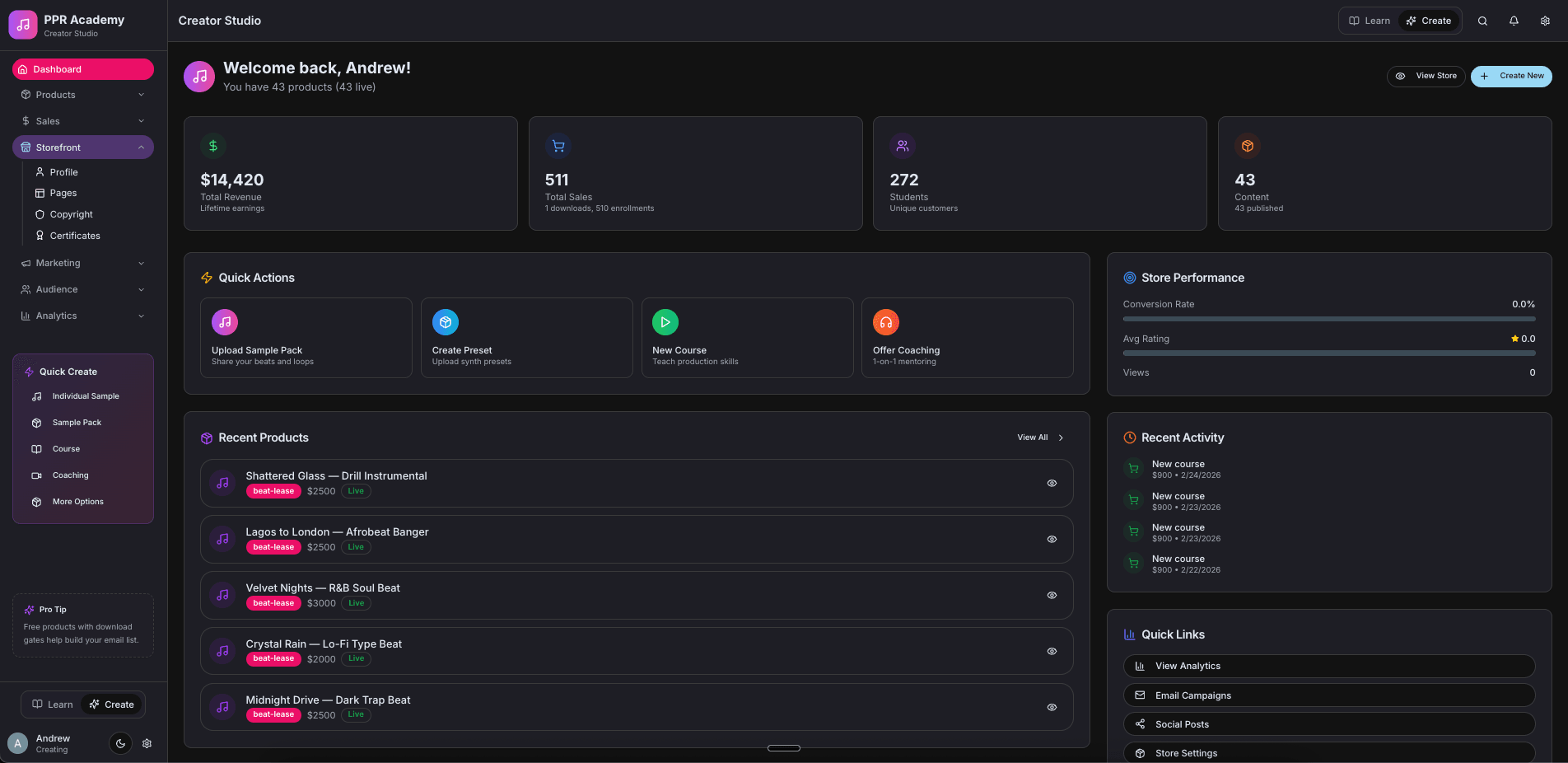Click the Conversion Rate progress bar
The width and height of the screenshot is (1568, 763).
(x=1328, y=318)
